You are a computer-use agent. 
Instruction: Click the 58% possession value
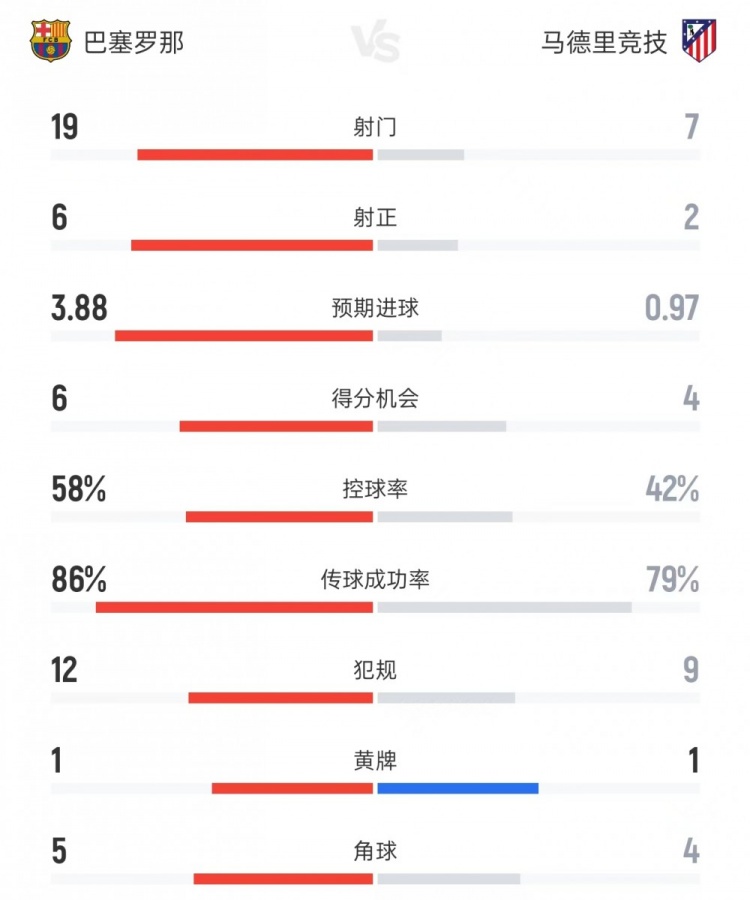(x=79, y=489)
